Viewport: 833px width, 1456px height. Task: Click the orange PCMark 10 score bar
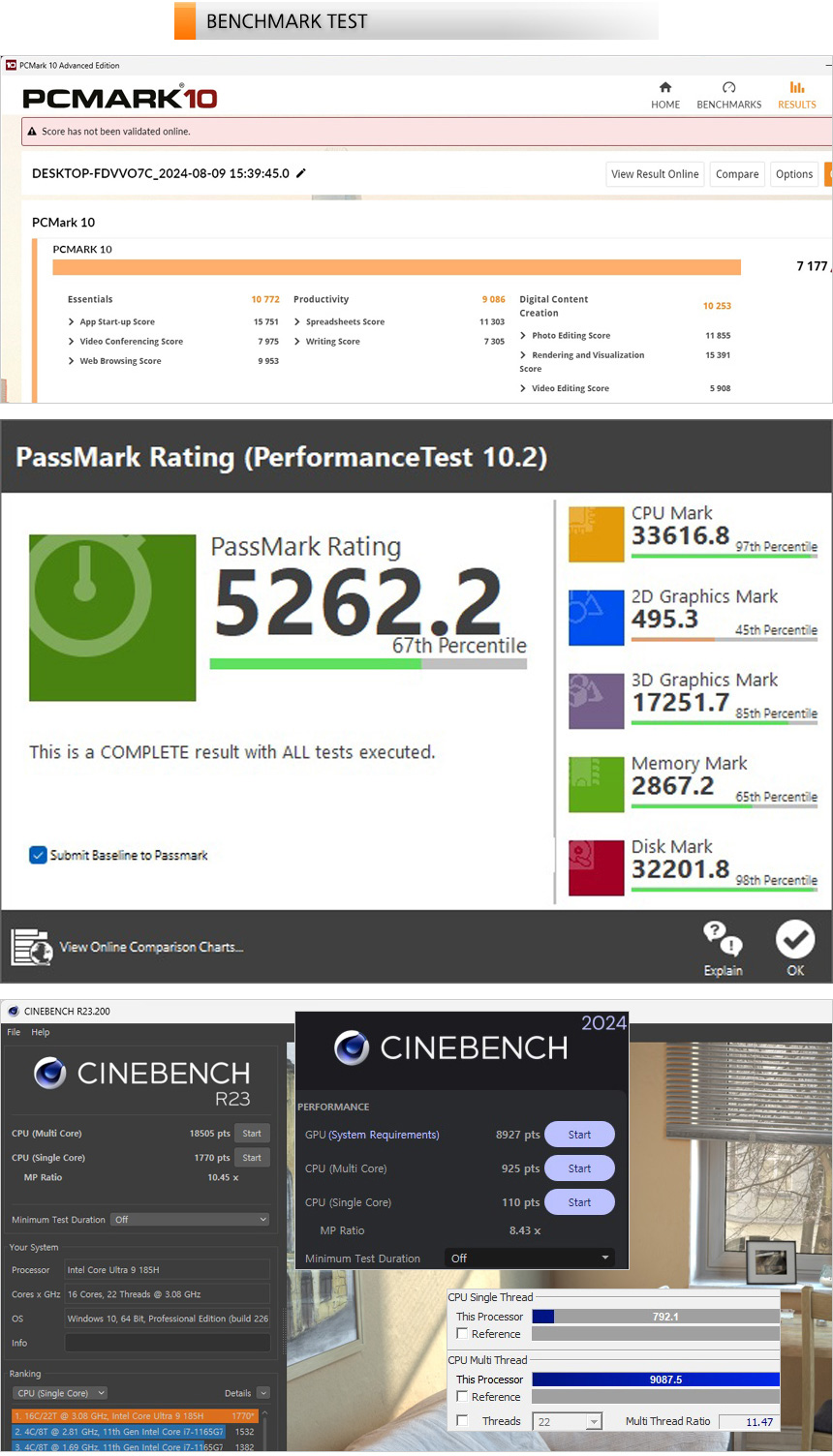point(396,267)
